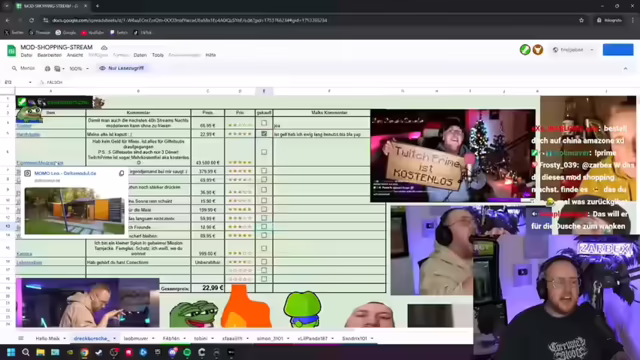This screenshot has width=640, height=360.
Task: Switch to the Hallo Maik sheet tab
Action: [x=47, y=338]
